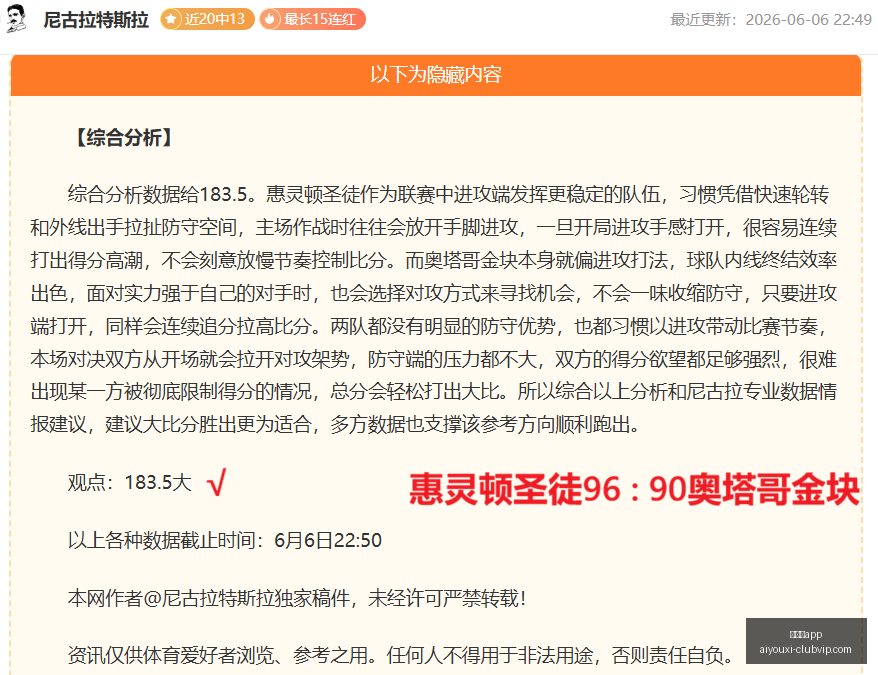Viewport: 878px width, 675px height.
Task: Select the score text 惠灵顿圣徒96：90奥塔哥金块
Action: [x=634, y=489]
